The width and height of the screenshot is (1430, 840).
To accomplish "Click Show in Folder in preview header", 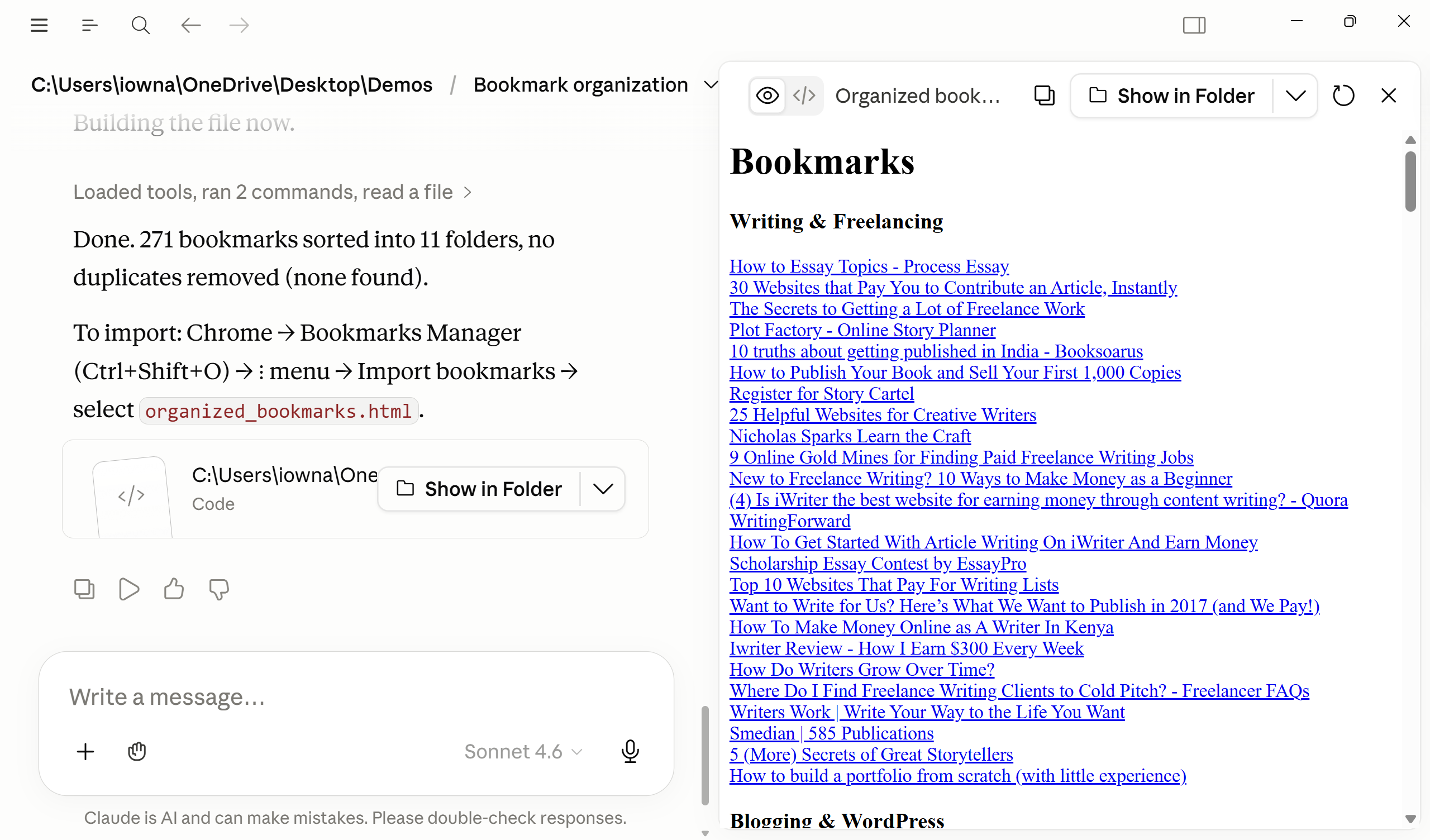I will (x=1171, y=96).
